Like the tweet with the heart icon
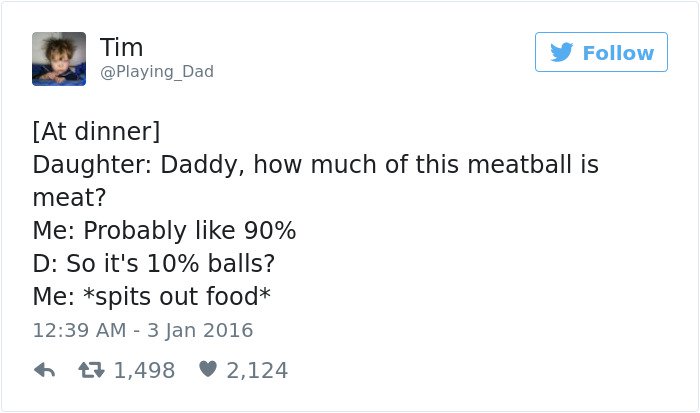Screen dimensions: 700x413 [x=208, y=370]
